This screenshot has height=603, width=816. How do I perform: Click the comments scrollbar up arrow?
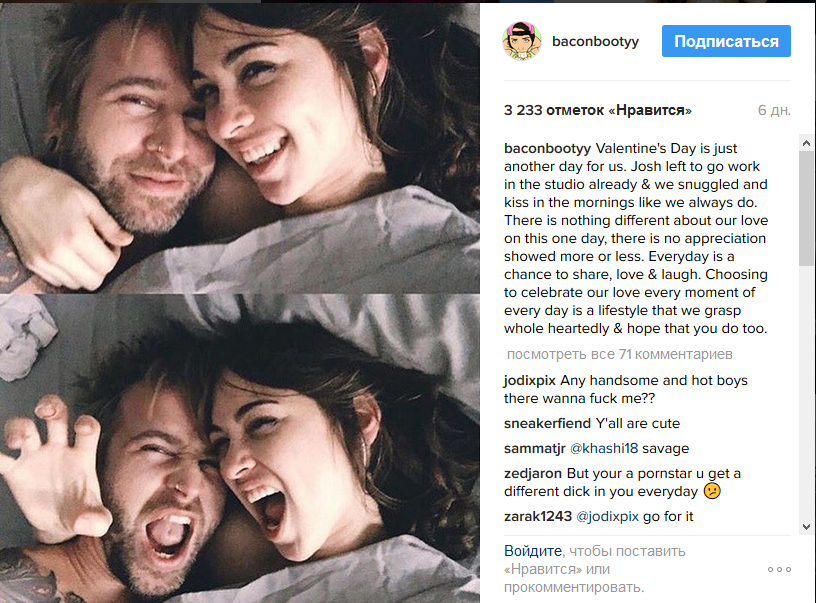[807, 143]
